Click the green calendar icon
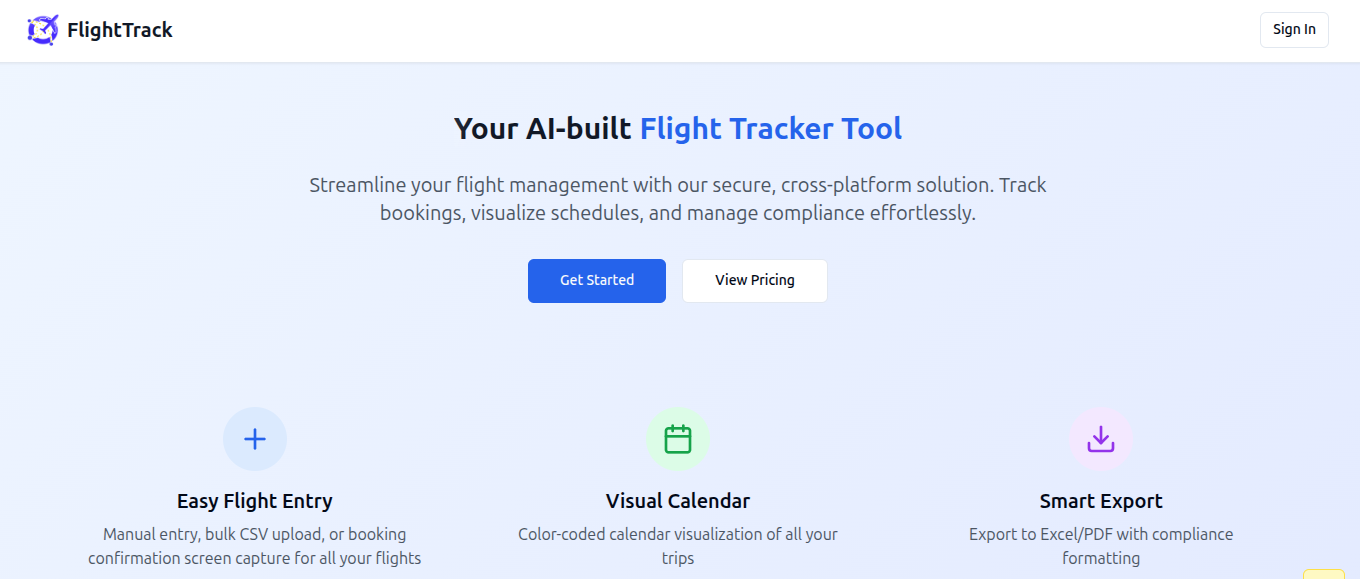1360x579 pixels. click(x=678, y=439)
